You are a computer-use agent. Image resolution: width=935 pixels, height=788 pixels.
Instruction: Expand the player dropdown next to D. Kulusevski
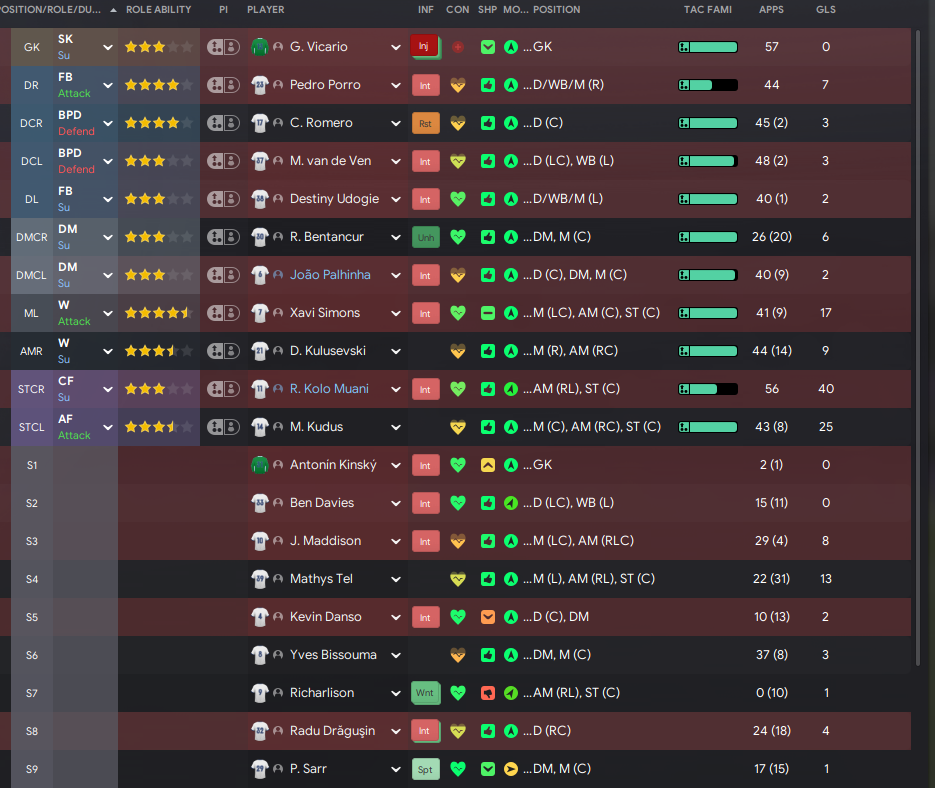tap(396, 351)
